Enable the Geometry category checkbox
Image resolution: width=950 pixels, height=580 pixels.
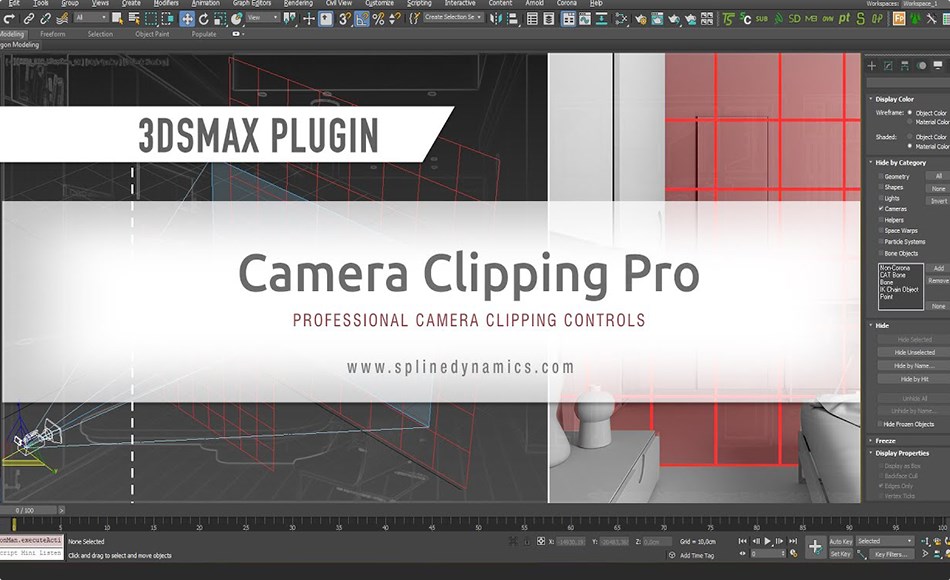[x=881, y=176]
